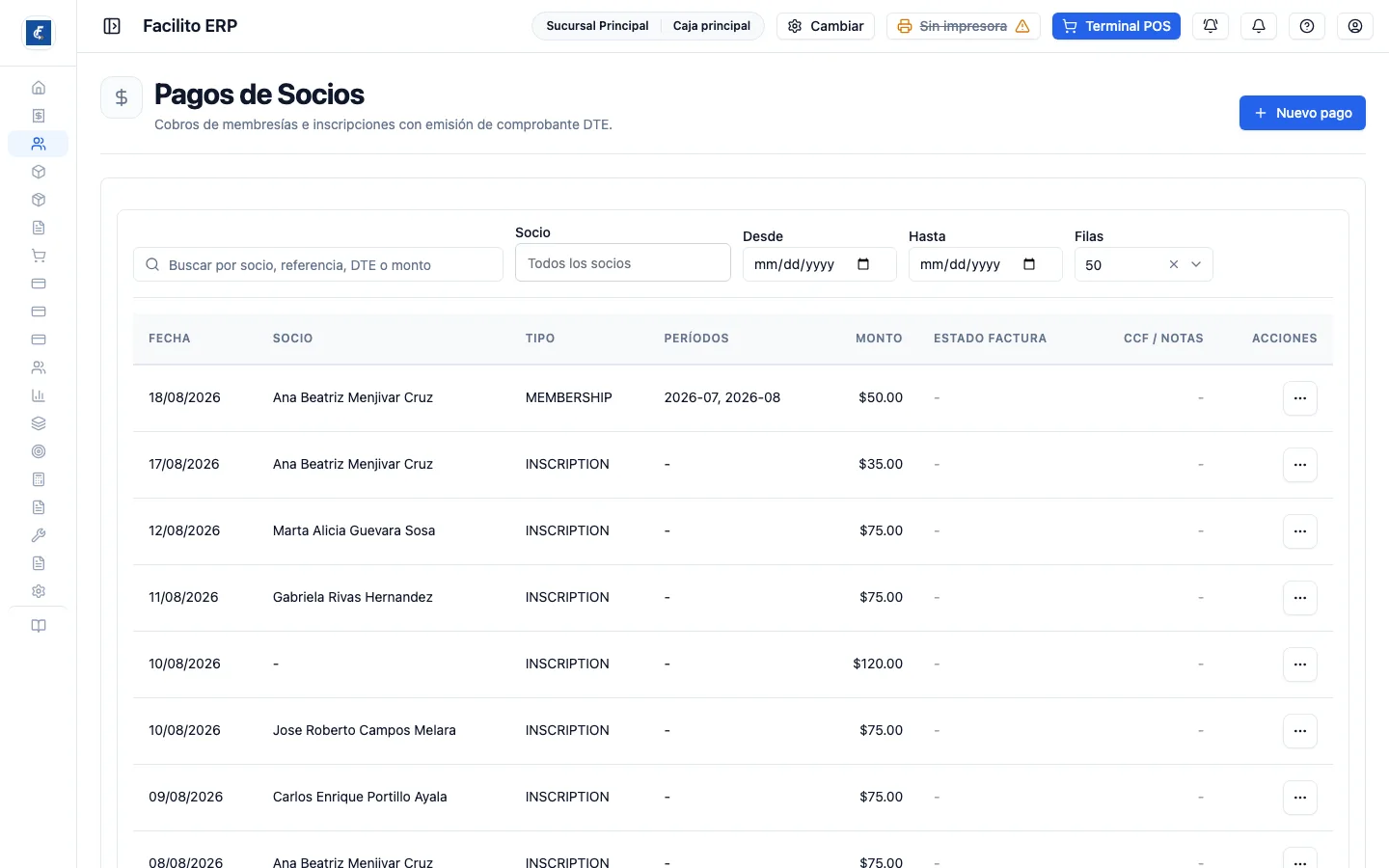Open the Hasta date picker calendar icon
The height and width of the screenshot is (868, 1389).
[1029, 264]
